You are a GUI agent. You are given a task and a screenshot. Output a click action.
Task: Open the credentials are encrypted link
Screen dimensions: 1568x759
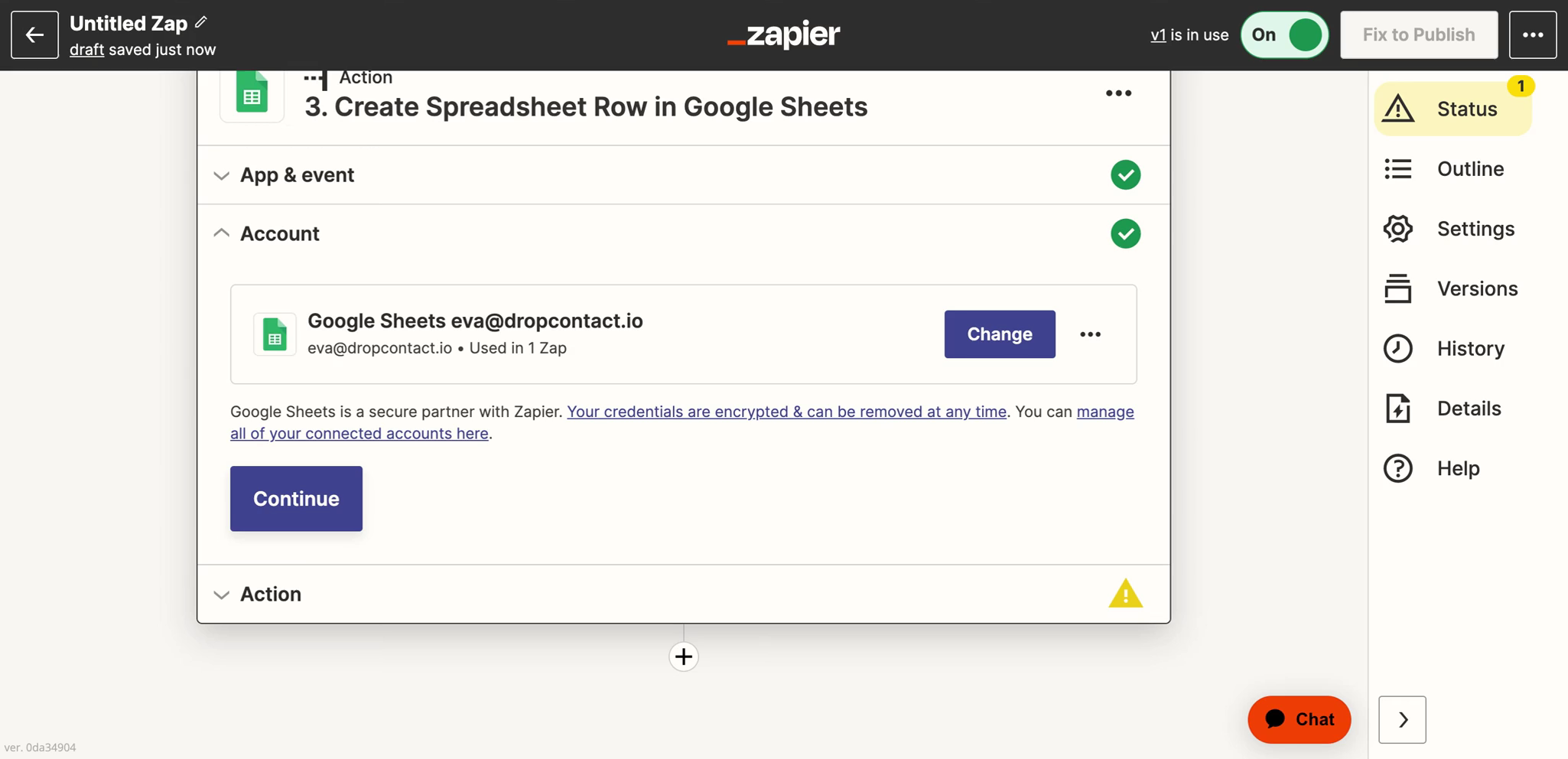click(x=786, y=412)
